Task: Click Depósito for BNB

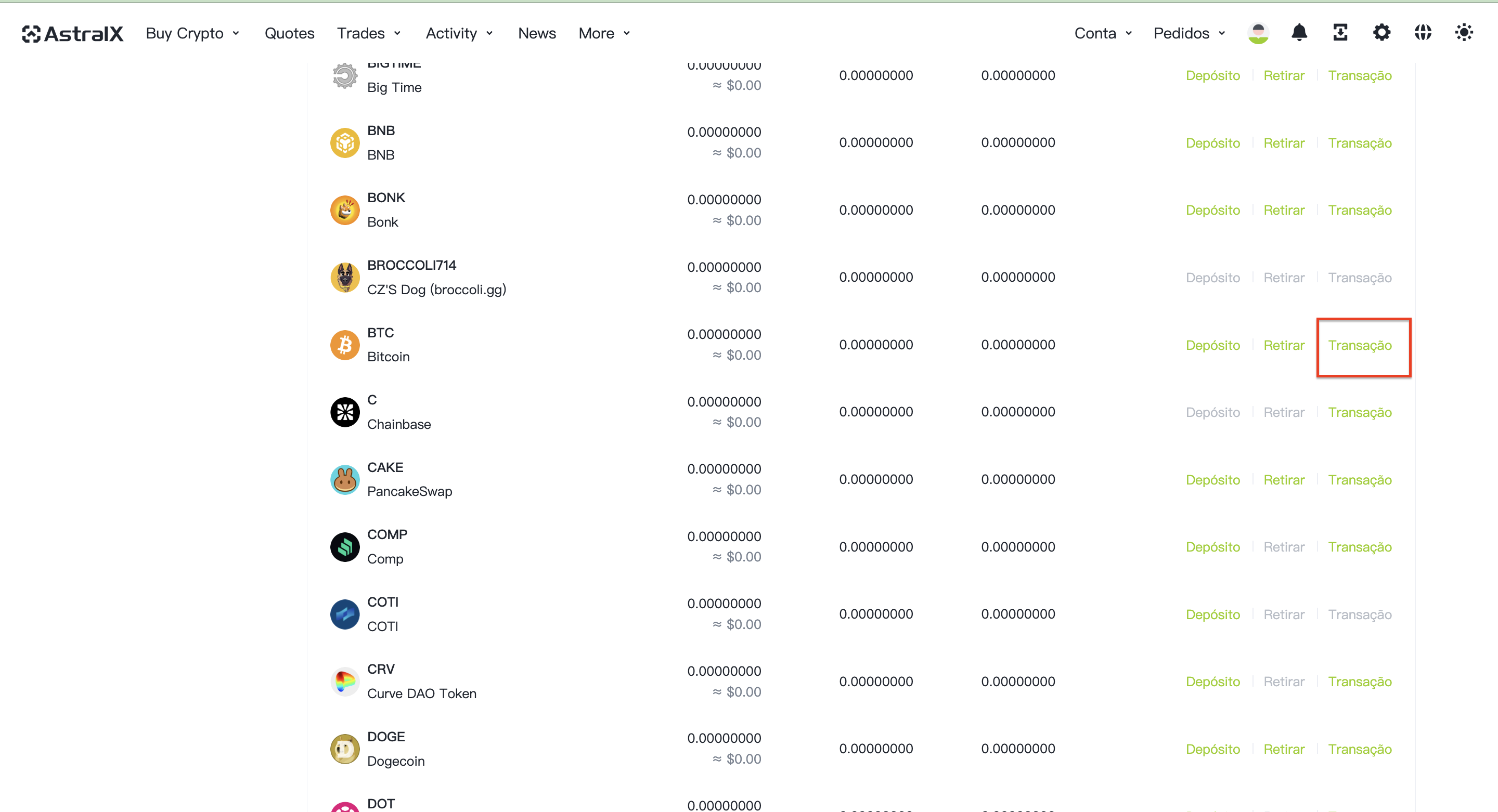Action: 1212,143
